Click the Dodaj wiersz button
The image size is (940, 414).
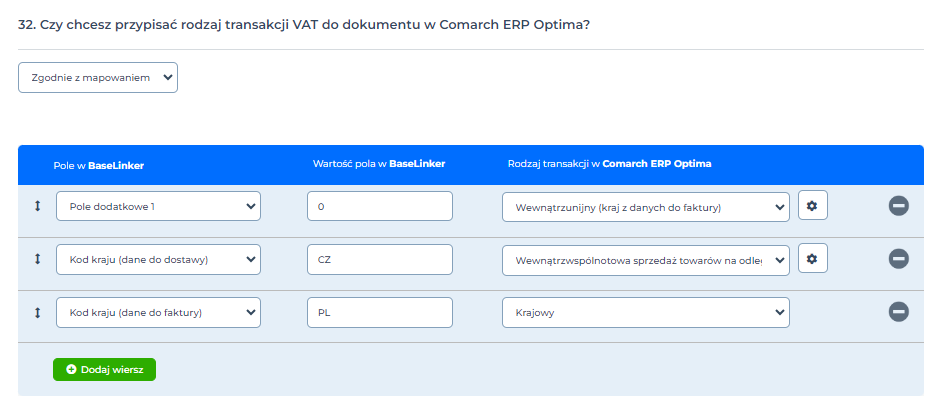(x=104, y=370)
